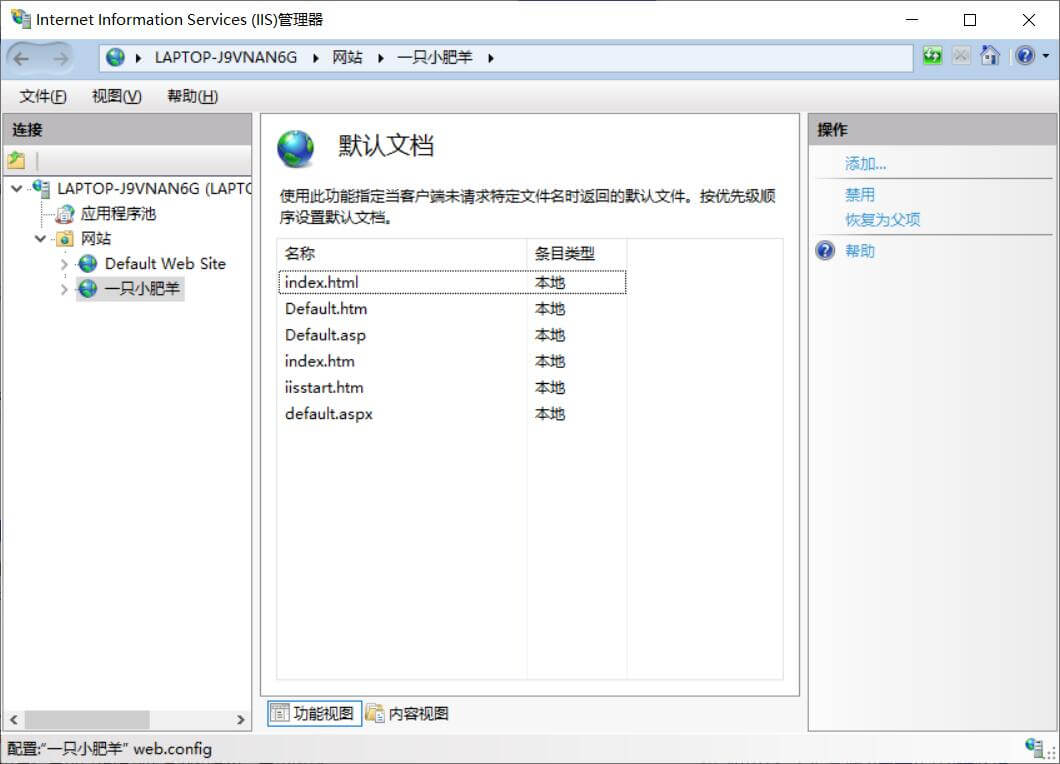Open the 文件(F) menu
1060x764 pixels.
click(43, 96)
